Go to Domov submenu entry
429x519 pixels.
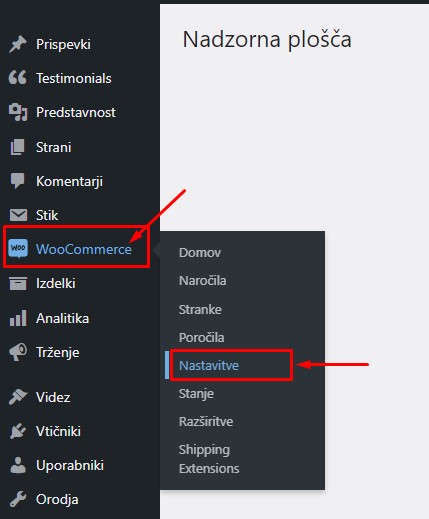(x=200, y=253)
